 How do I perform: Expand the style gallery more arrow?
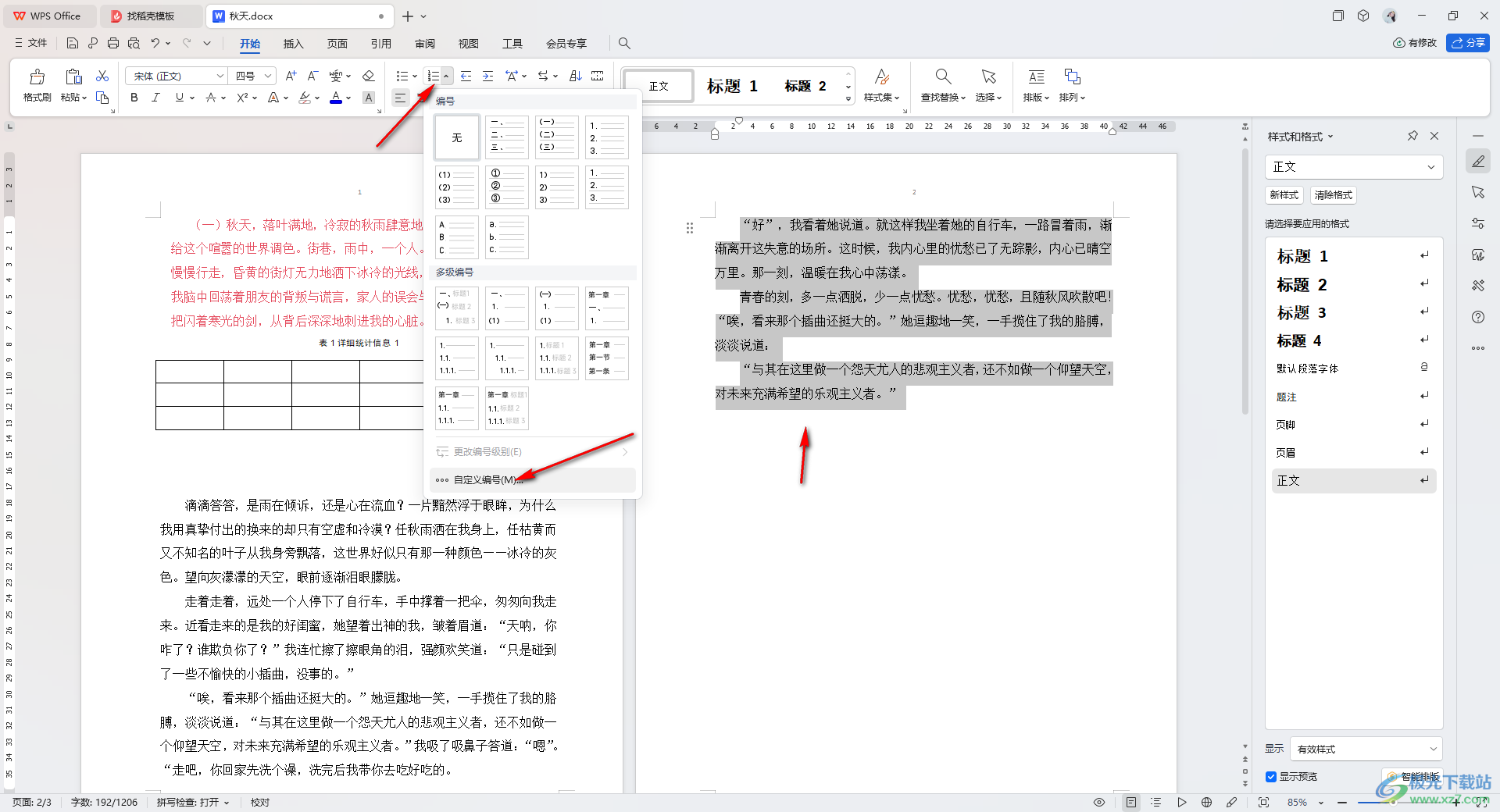click(x=848, y=99)
